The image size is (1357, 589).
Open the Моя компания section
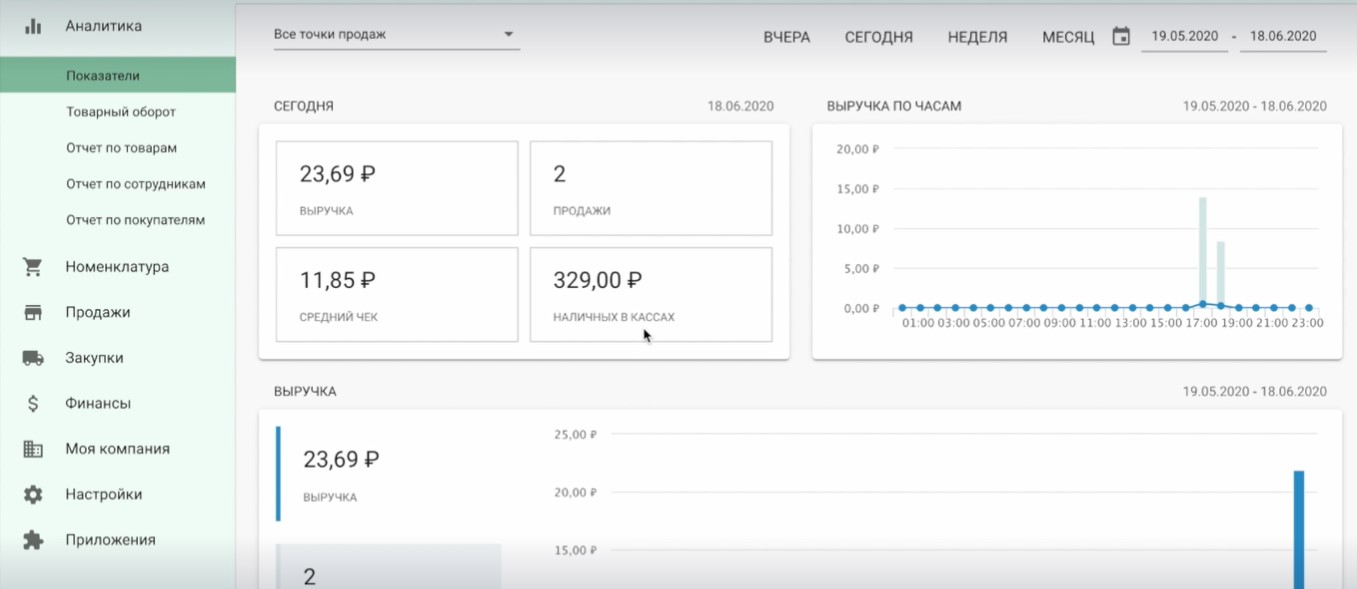(x=118, y=449)
